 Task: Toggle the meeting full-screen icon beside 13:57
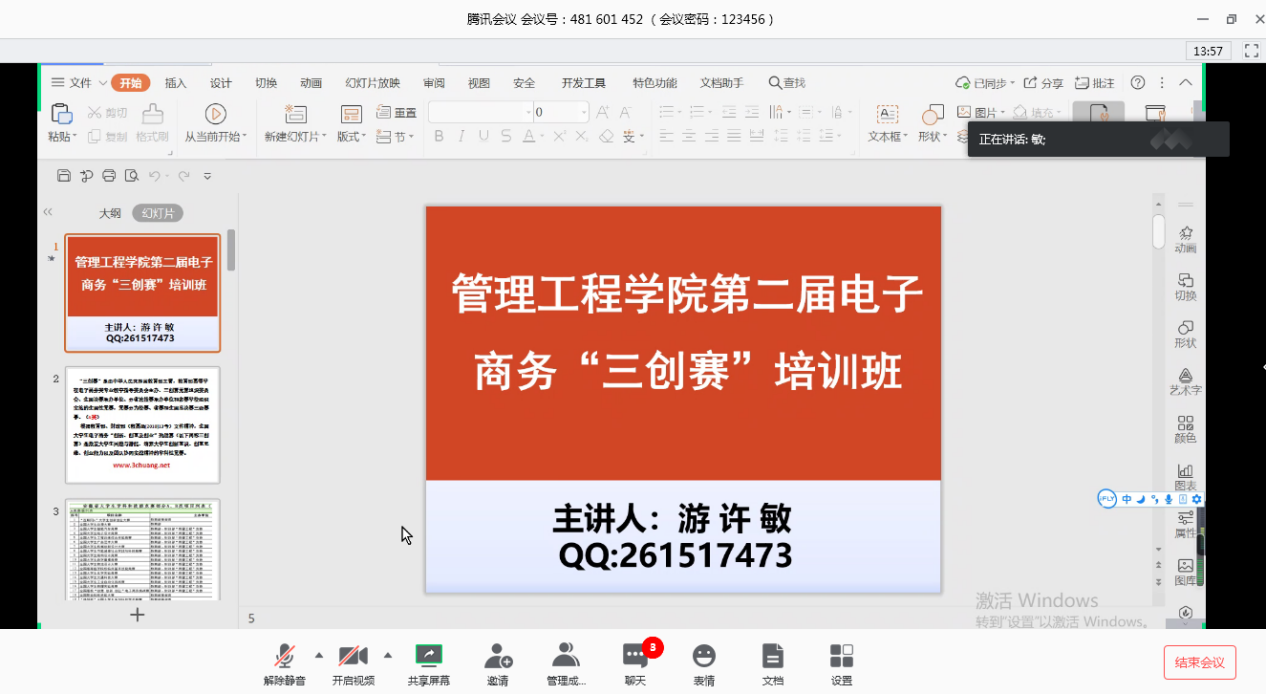(x=1251, y=50)
